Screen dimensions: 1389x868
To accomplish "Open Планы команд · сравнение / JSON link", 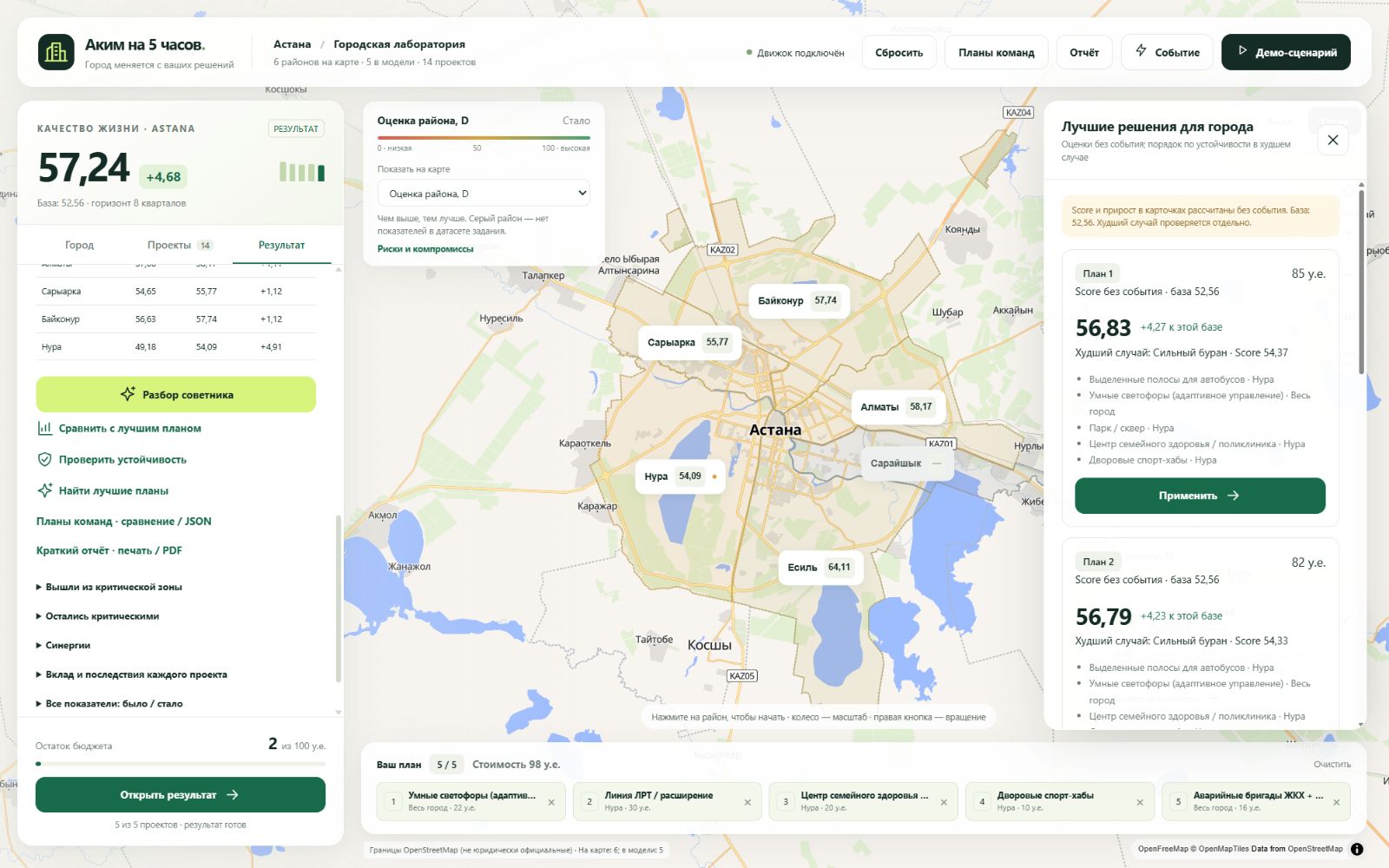I will click(x=124, y=522).
